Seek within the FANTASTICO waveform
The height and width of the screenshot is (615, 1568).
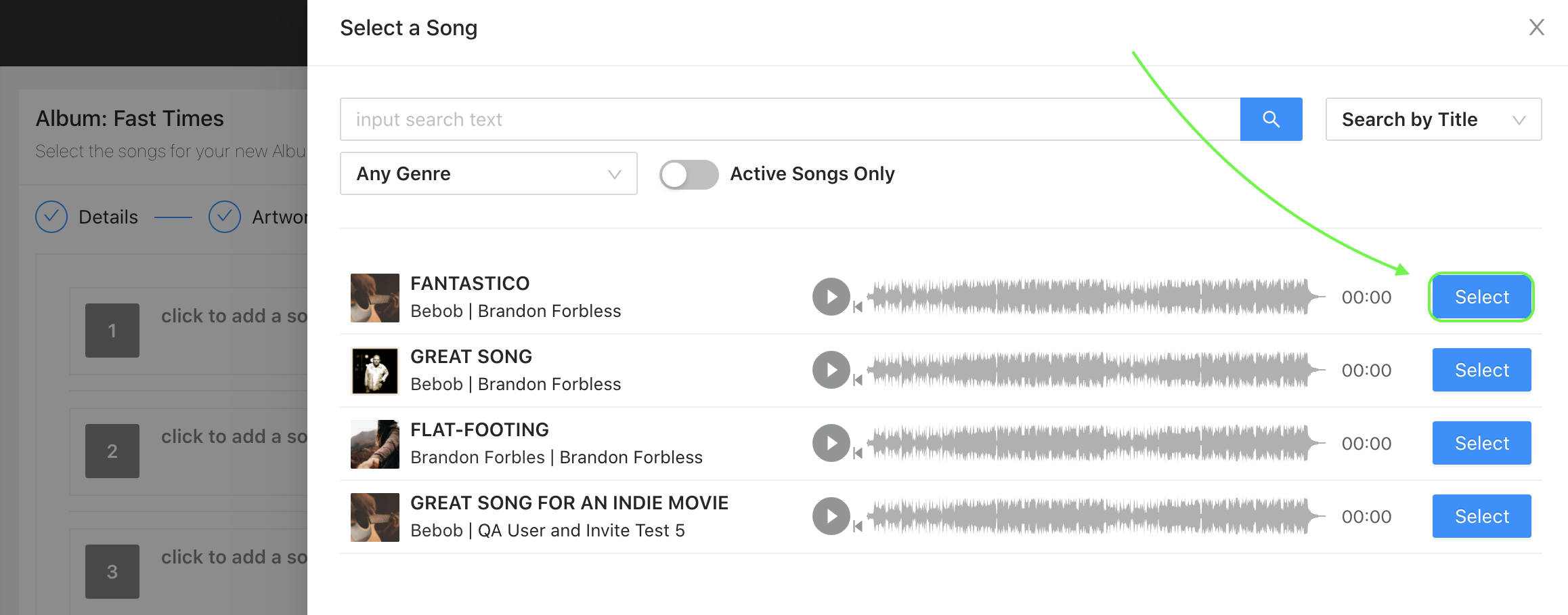point(1095,297)
